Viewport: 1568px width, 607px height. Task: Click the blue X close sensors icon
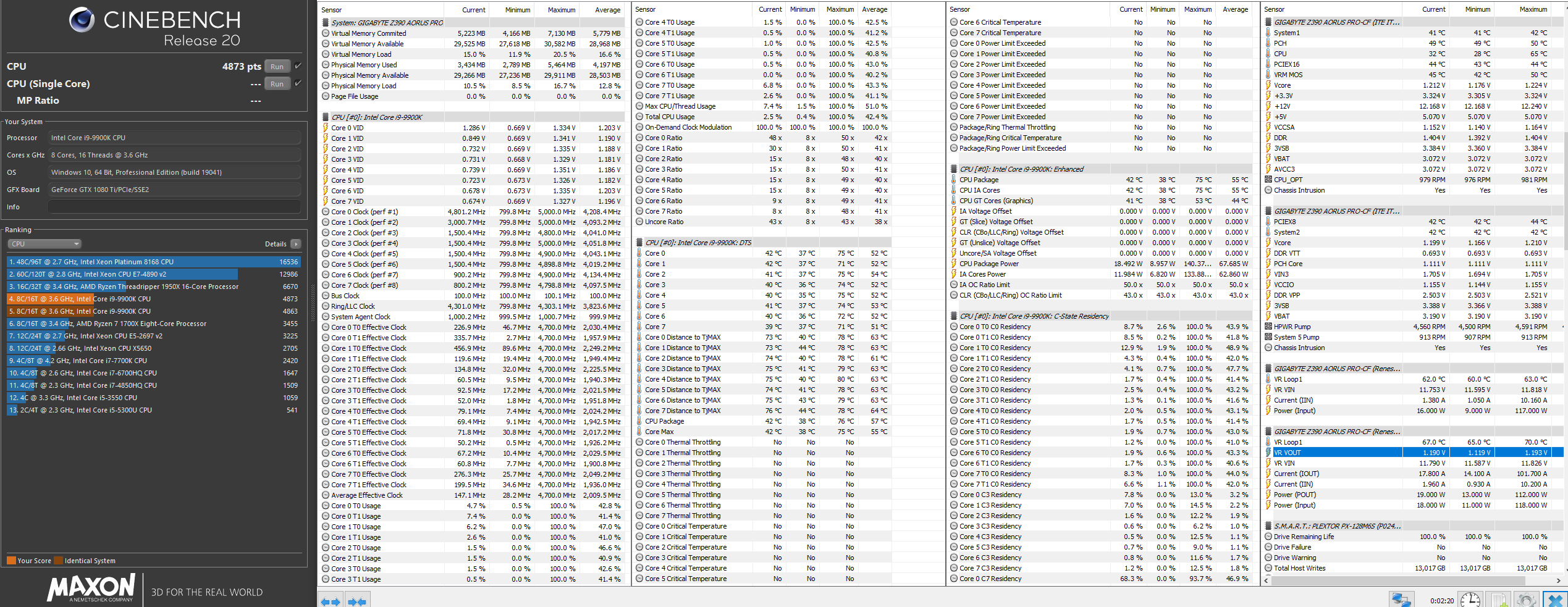click(x=1555, y=600)
